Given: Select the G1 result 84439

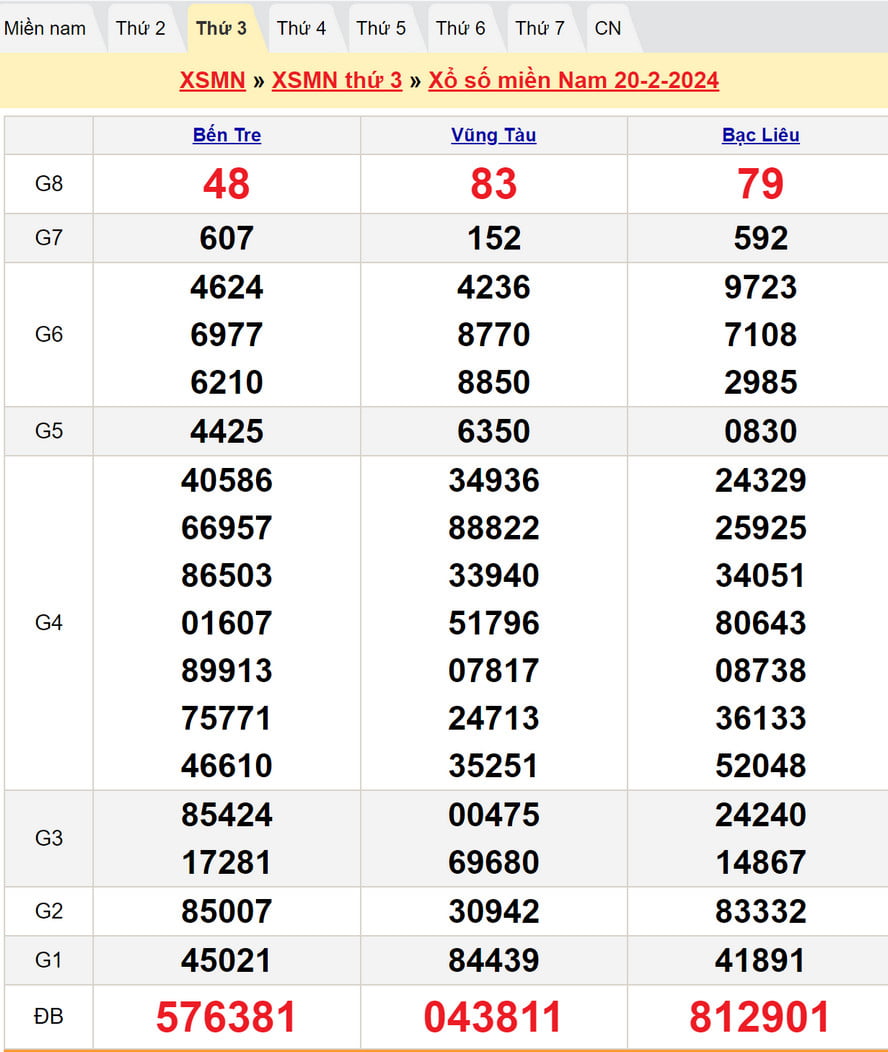Looking at the screenshot, I should click(x=494, y=961).
